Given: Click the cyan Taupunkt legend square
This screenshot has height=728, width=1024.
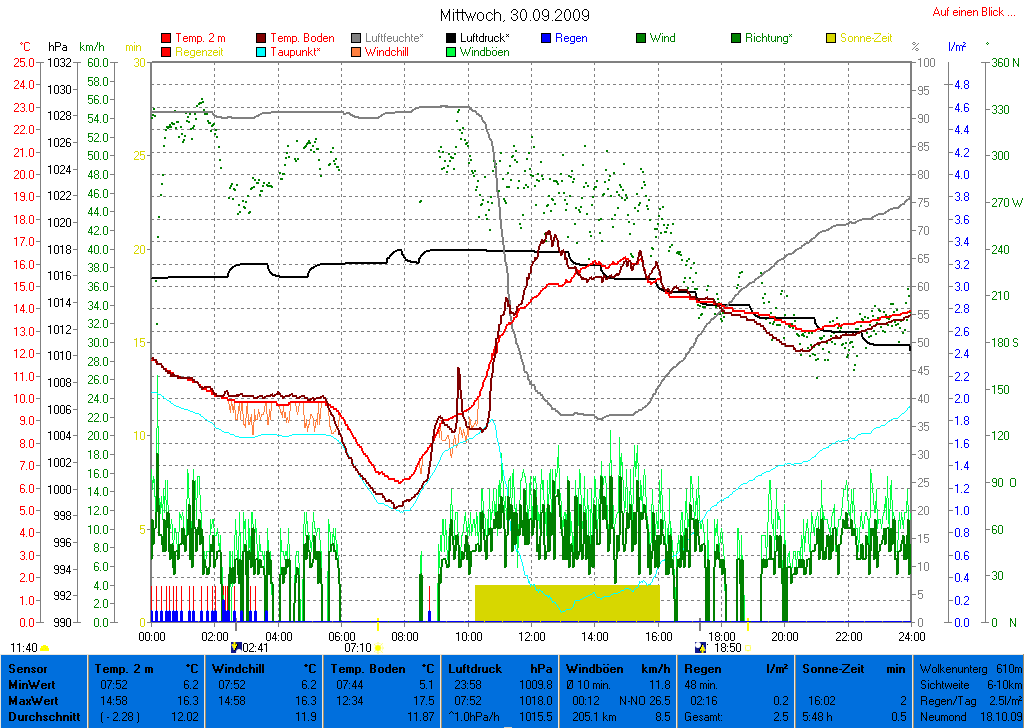Looking at the screenshot, I should tap(262, 52).
